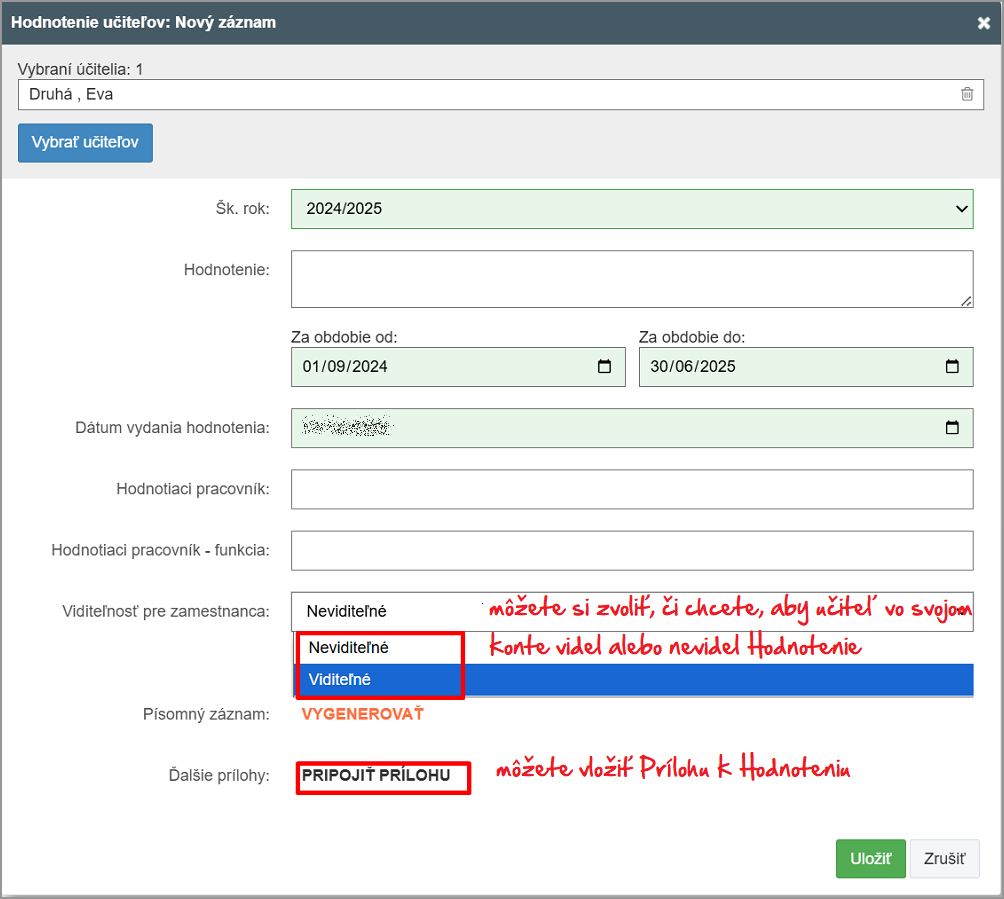Select Neviditeľné option in list
1004x899 pixels.
coord(349,648)
